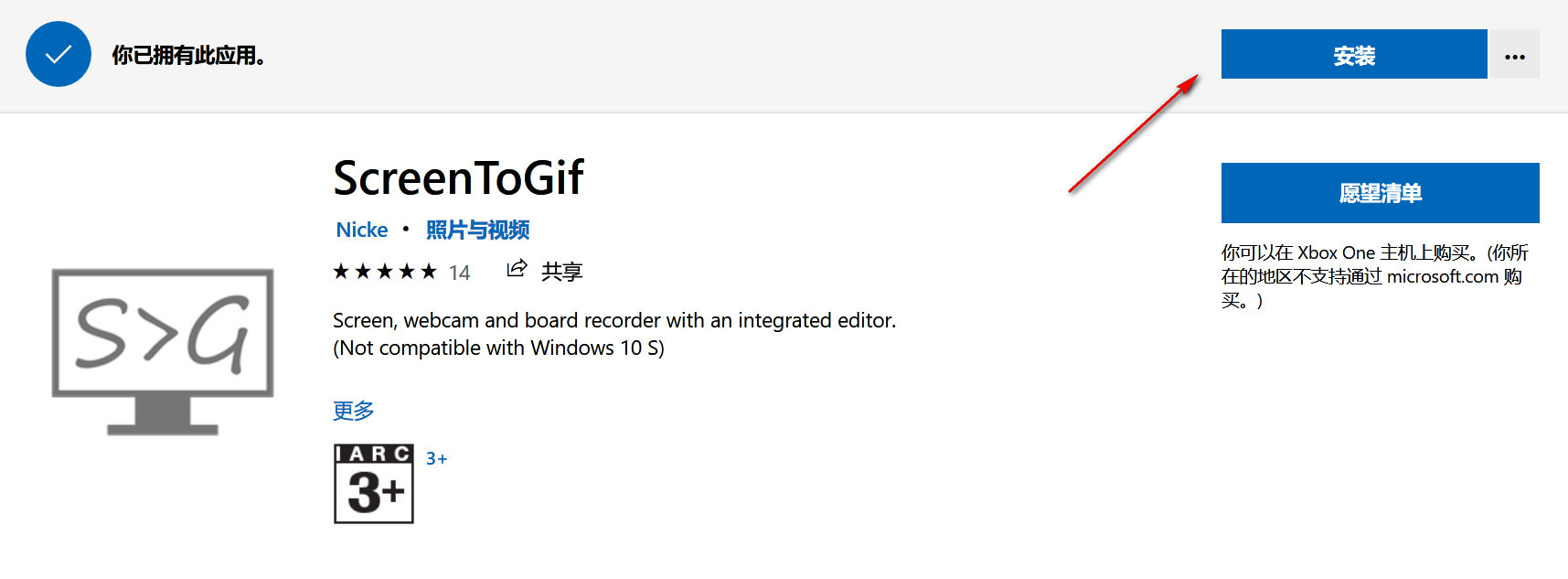Screen dimensions: 1568x579
Task: Click the rating count 14
Action: (459, 273)
